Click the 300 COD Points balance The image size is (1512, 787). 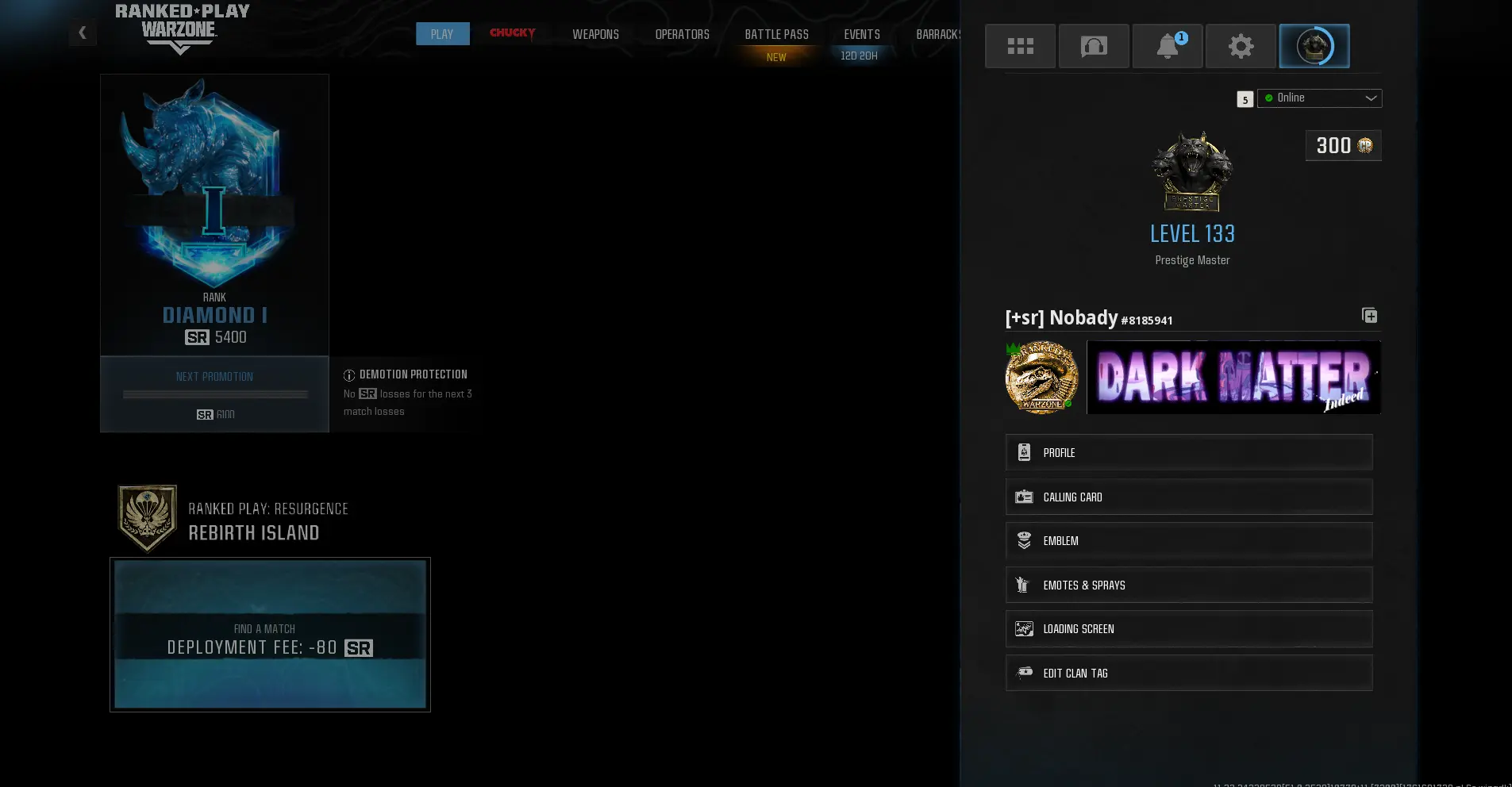tap(1344, 145)
